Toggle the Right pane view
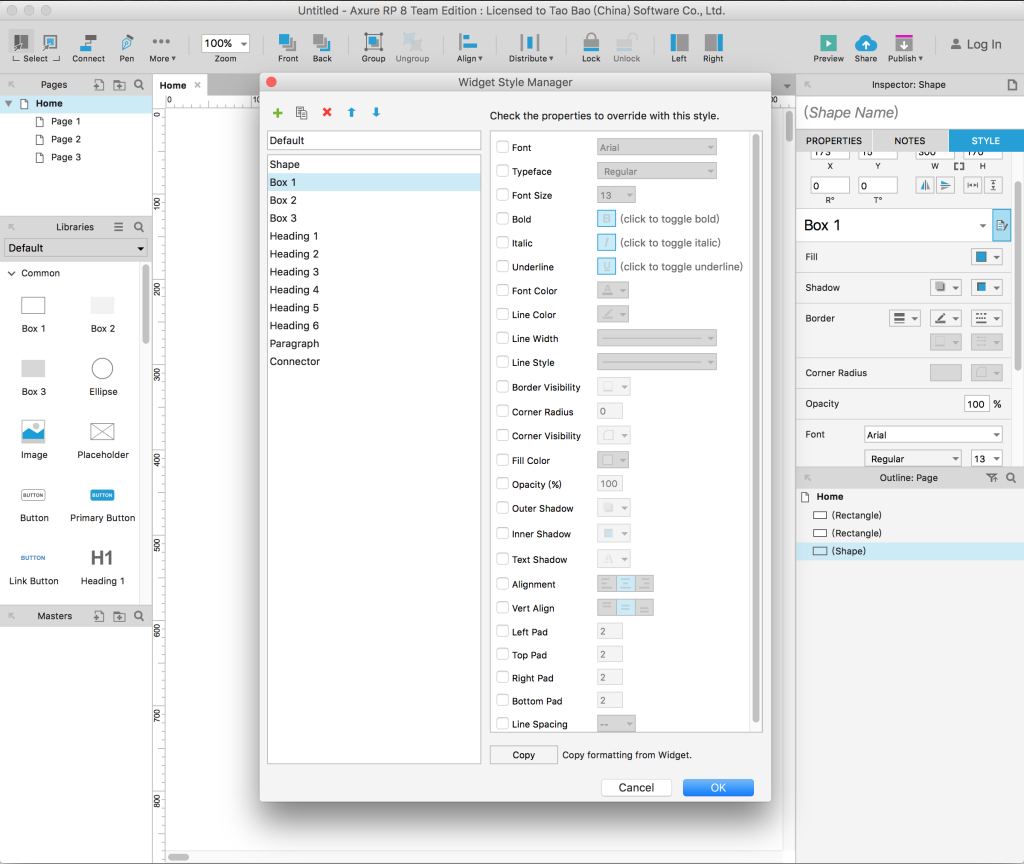Viewport: 1024px width, 864px height. tap(713, 48)
